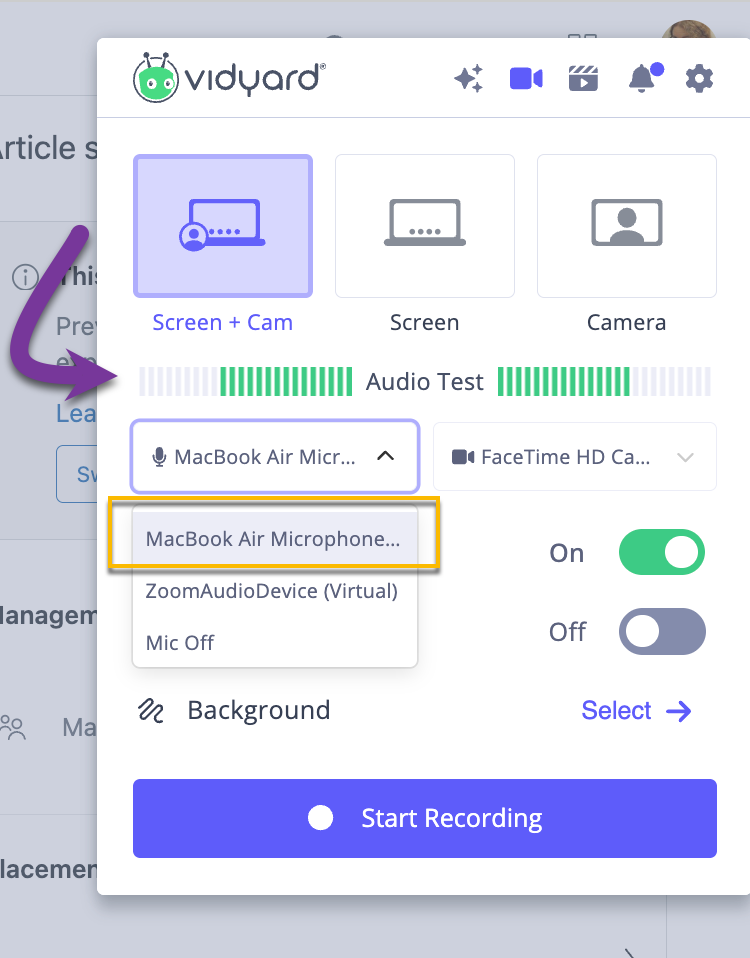Open the FaceTime HD Camera dropdown
The width and height of the screenshot is (750, 958).
tap(574, 457)
